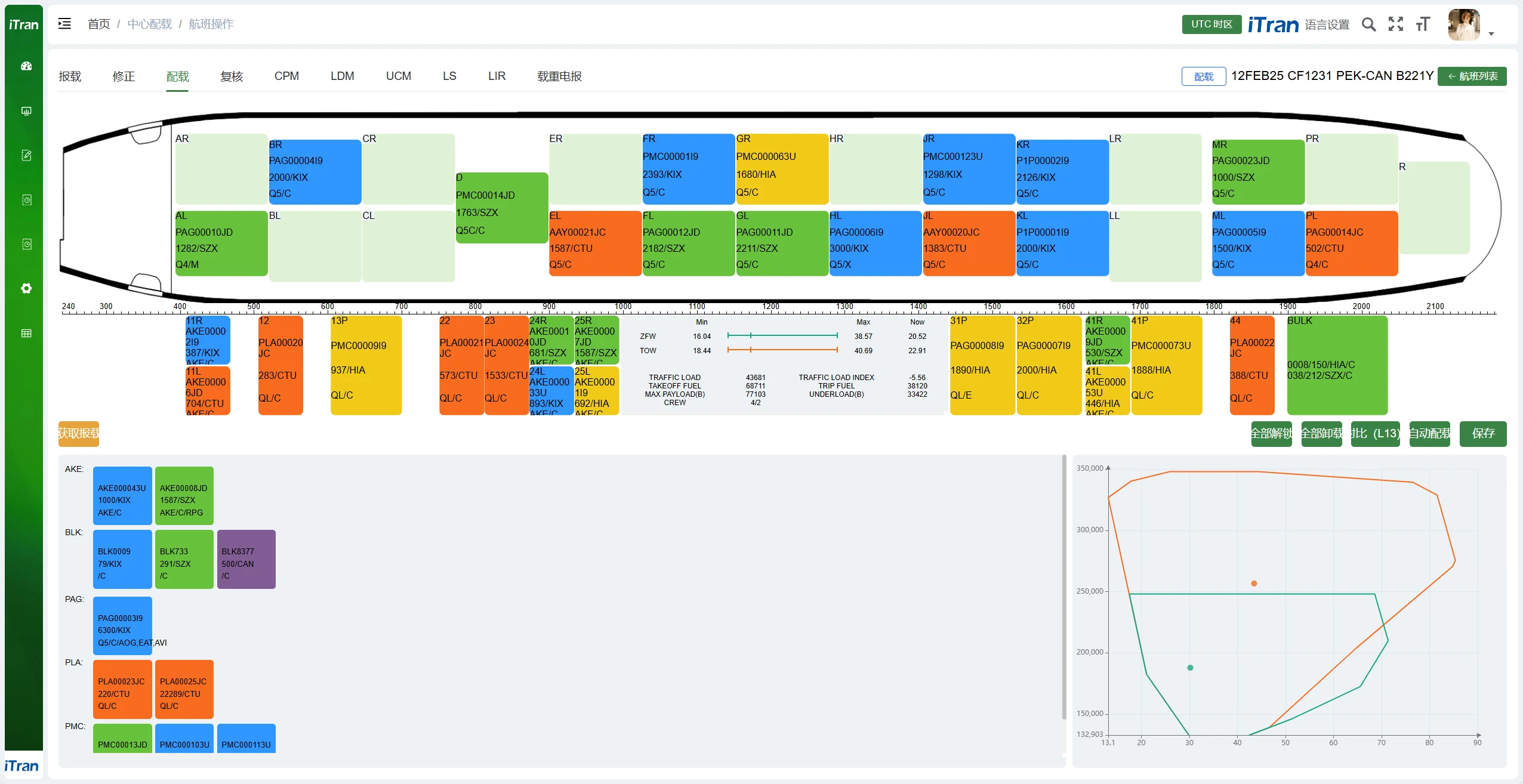Click the search magnifier icon
The image size is (1523, 784).
(x=1368, y=24)
